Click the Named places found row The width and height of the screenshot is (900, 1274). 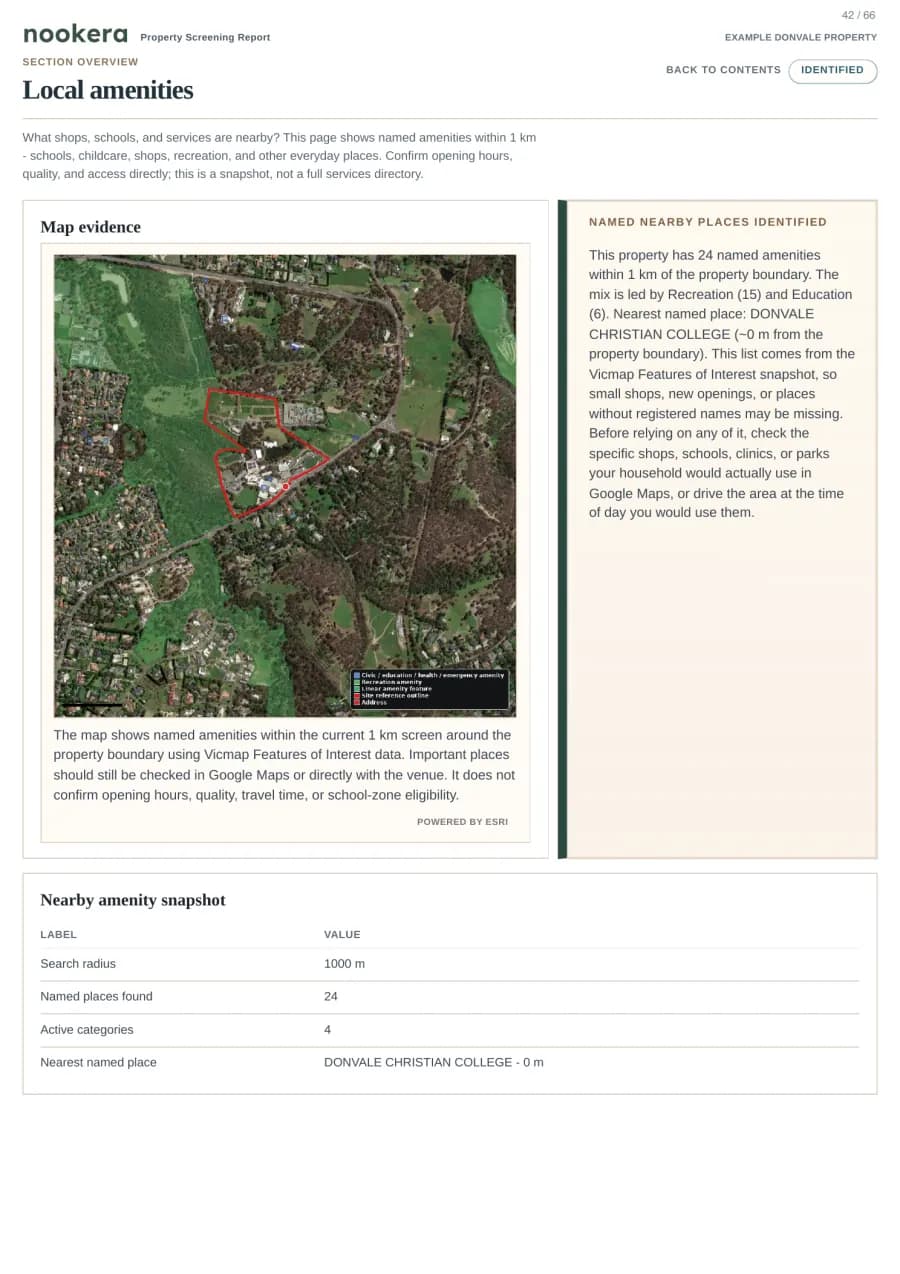[x=450, y=997]
